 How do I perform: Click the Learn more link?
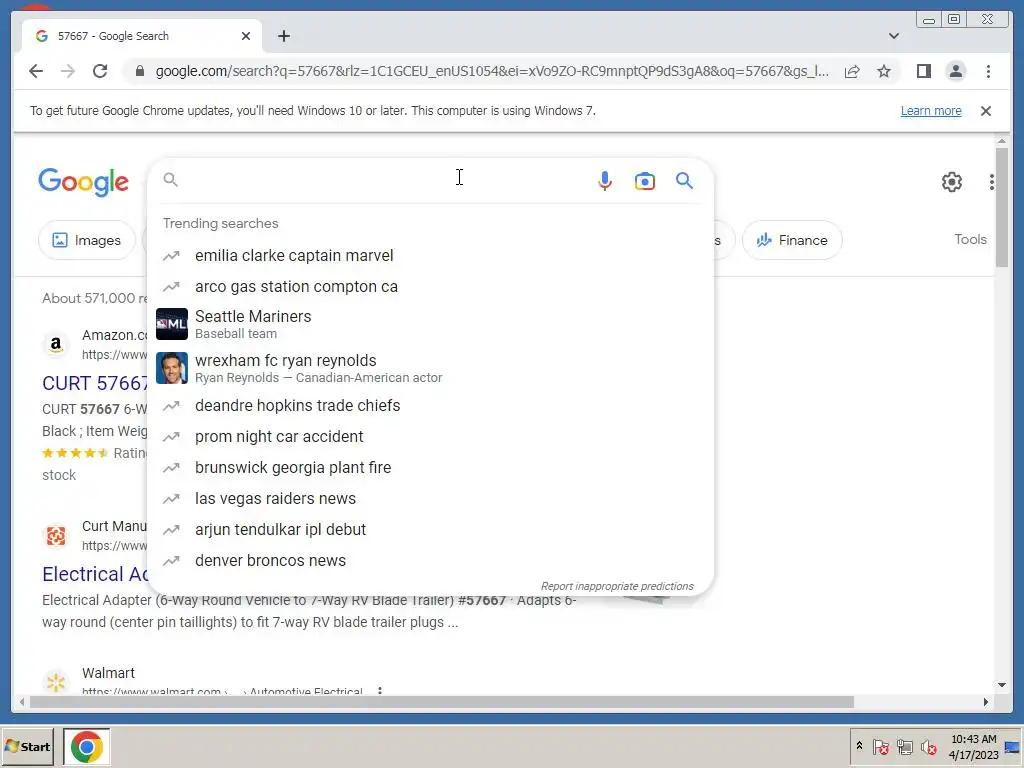[931, 111]
